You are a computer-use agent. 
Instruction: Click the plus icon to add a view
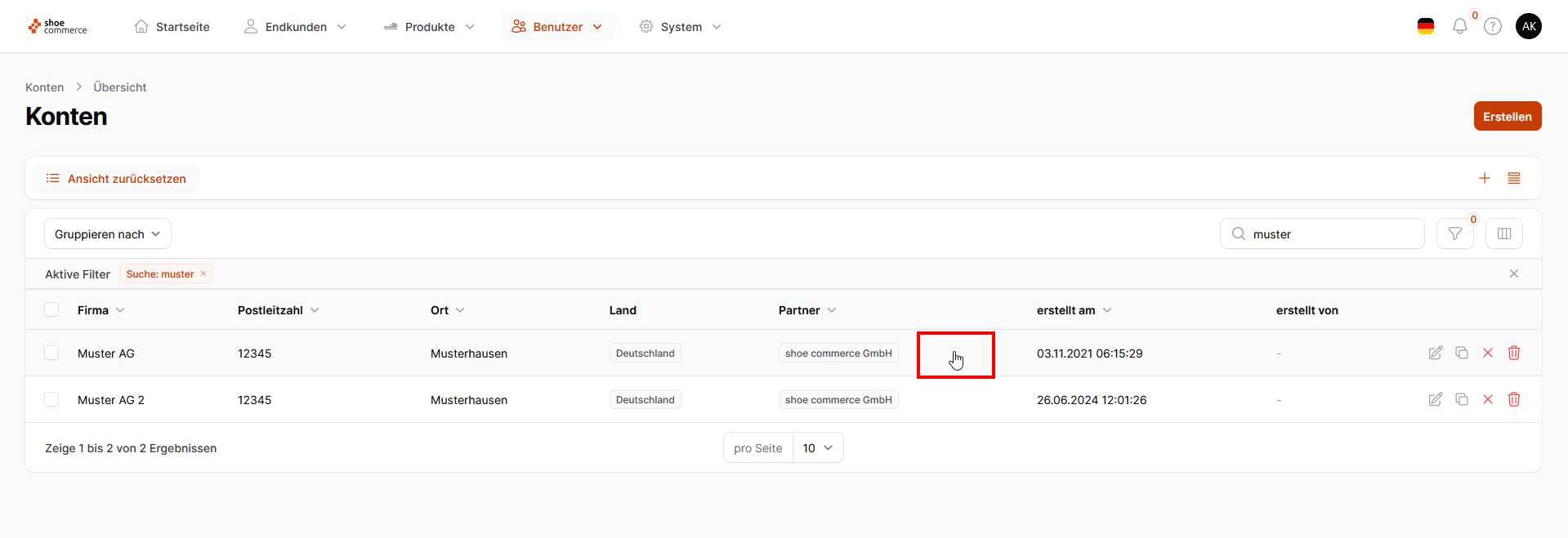coord(1484,178)
